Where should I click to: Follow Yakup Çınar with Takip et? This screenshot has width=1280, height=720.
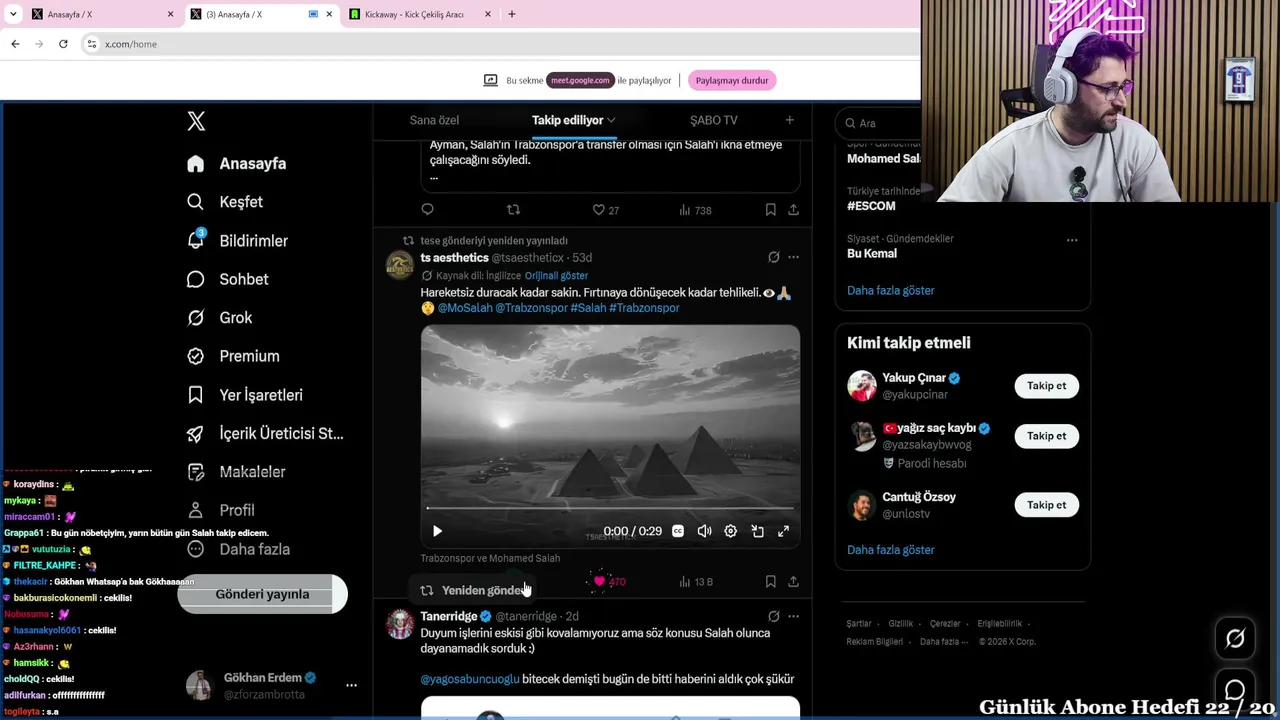click(x=1047, y=386)
